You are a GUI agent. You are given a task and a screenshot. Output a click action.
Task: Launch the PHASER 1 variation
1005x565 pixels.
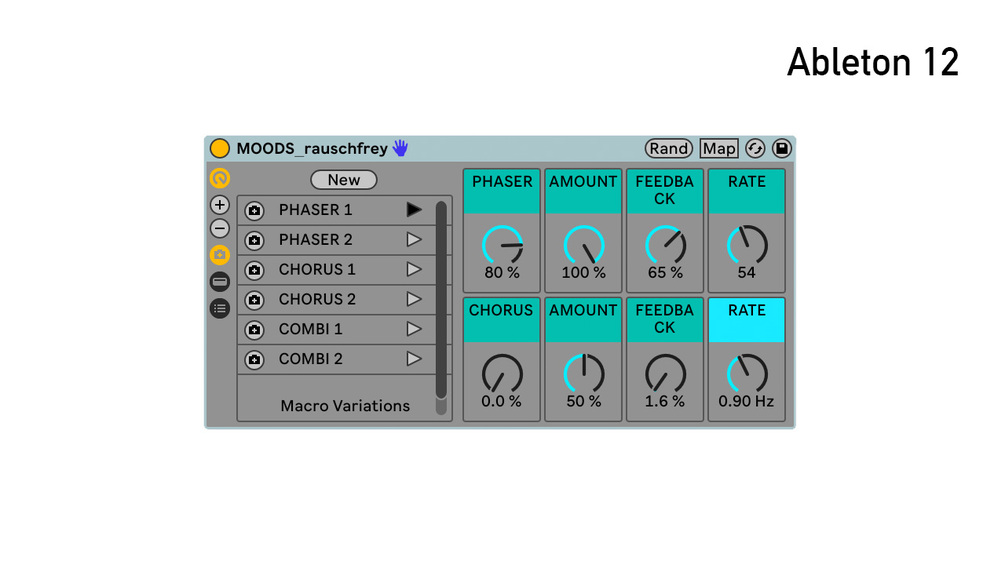click(414, 210)
